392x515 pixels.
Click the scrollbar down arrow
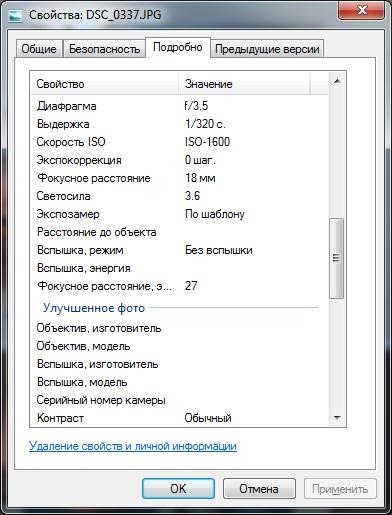click(x=337, y=417)
